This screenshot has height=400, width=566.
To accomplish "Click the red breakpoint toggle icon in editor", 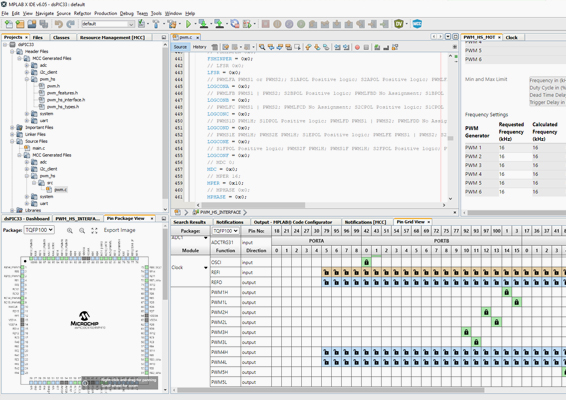I will [357, 47].
